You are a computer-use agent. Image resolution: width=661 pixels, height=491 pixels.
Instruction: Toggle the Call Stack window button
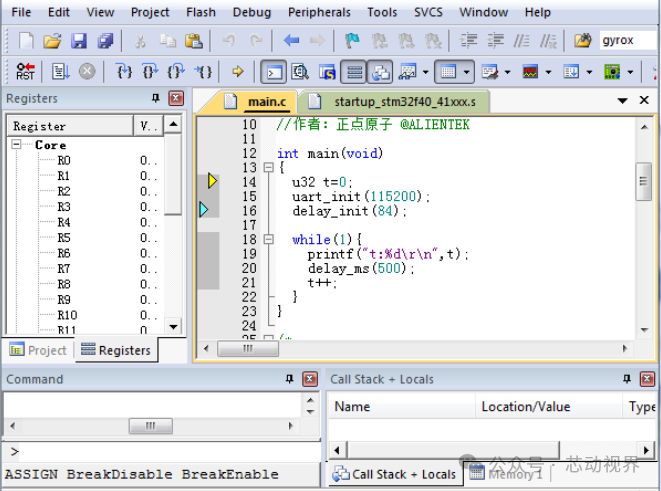click(x=380, y=72)
